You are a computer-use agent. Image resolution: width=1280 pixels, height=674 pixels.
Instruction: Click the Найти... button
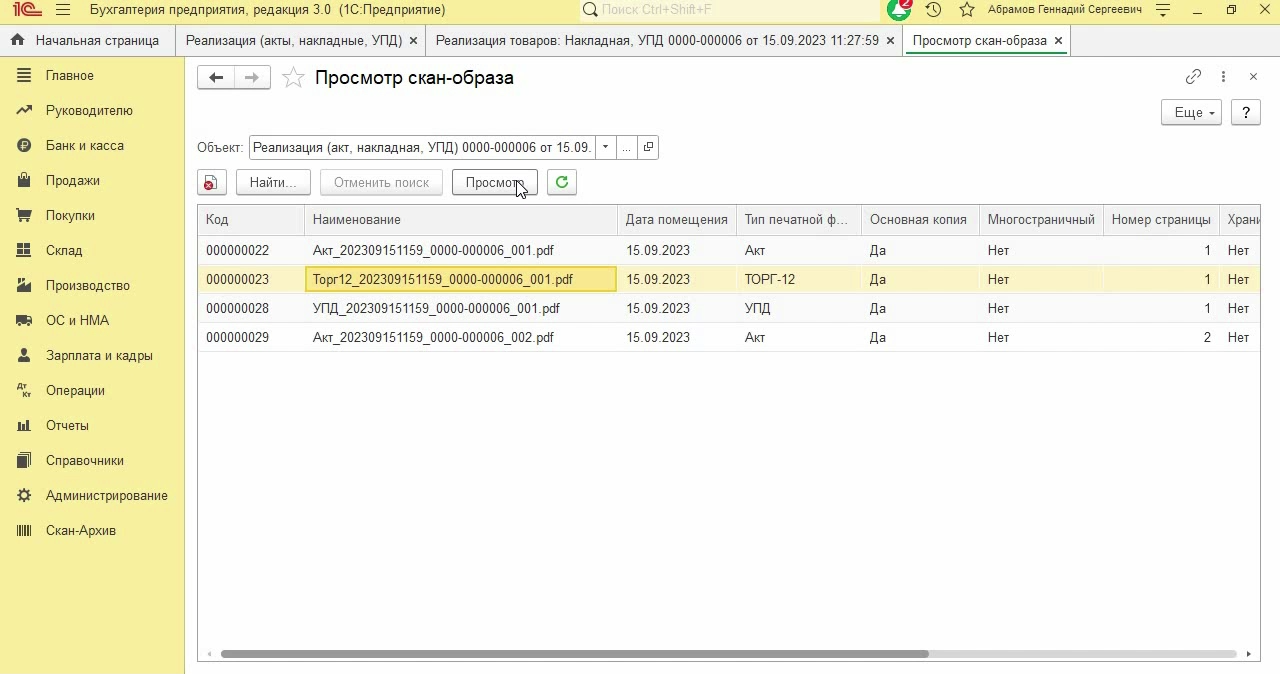click(x=273, y=182)
